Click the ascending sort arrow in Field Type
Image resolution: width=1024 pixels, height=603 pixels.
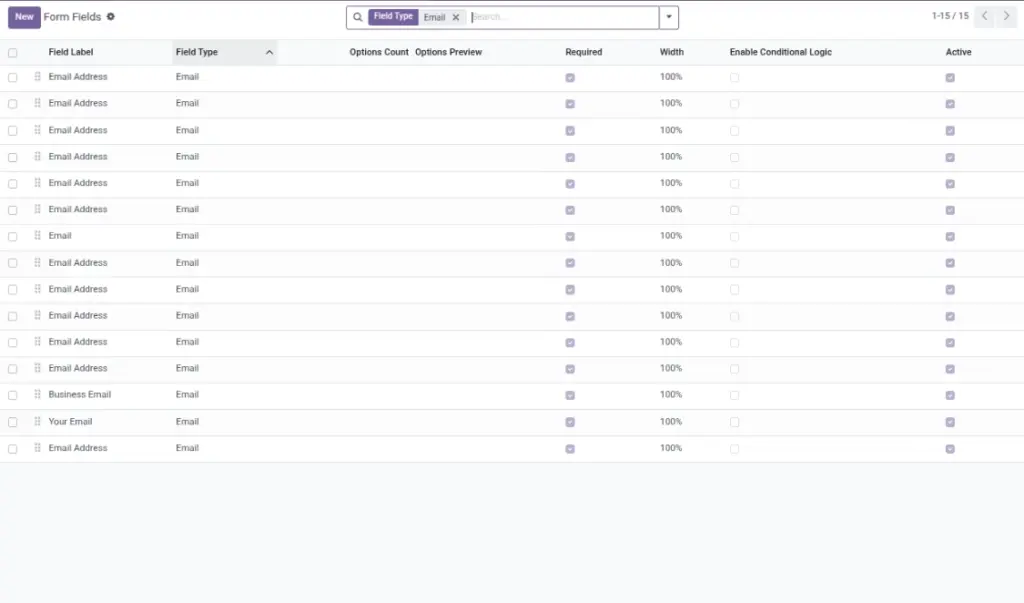point(269,52)
